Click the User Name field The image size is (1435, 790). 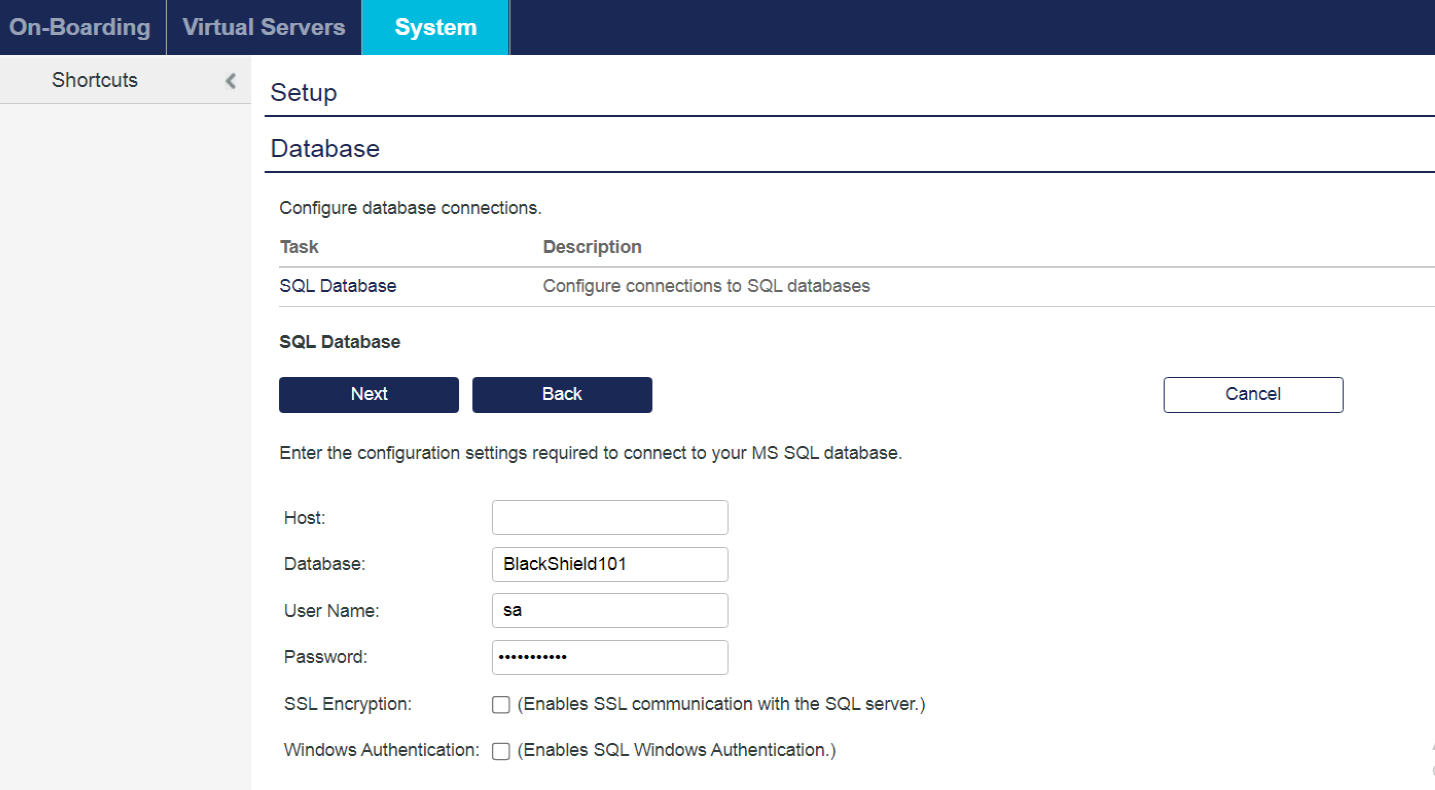[x=609, y=610]
